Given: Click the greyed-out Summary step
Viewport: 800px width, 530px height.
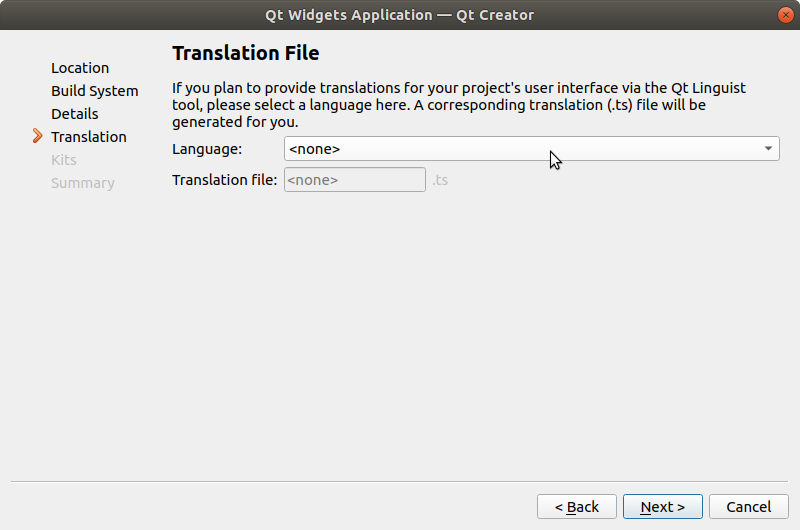Looking at the screenshot, I should (x=83, y=183).
